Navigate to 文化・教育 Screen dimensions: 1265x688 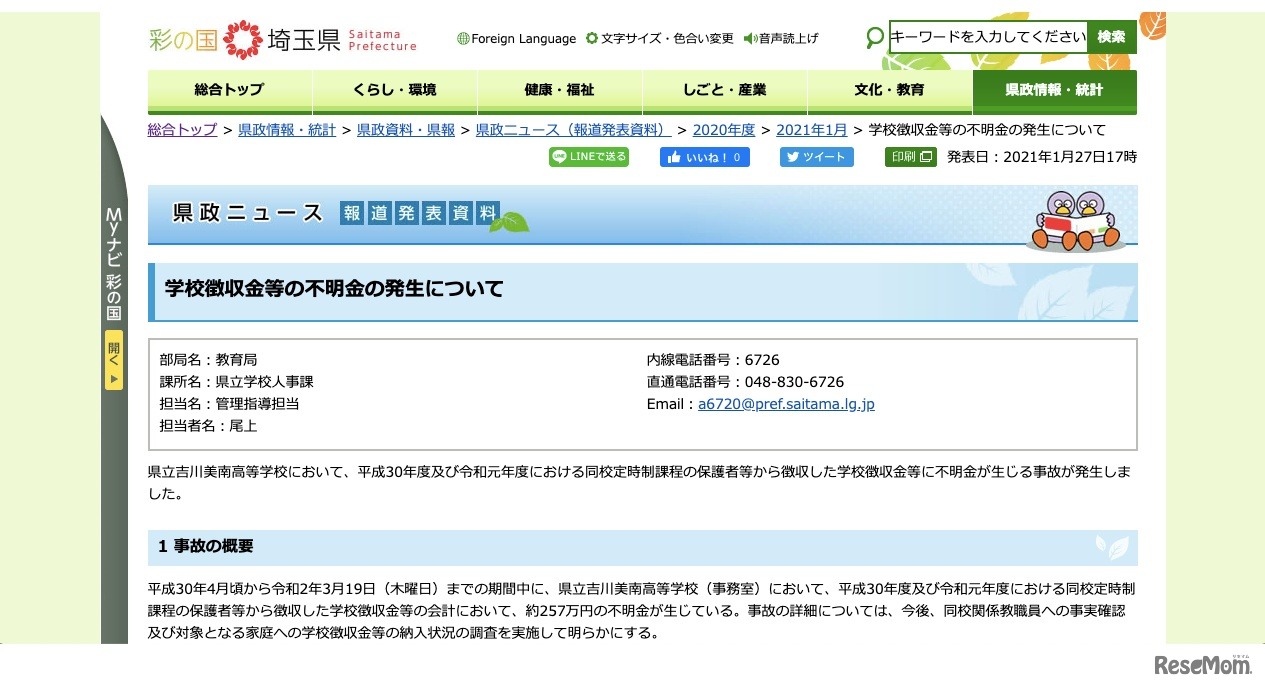click(x=888, y=90)
